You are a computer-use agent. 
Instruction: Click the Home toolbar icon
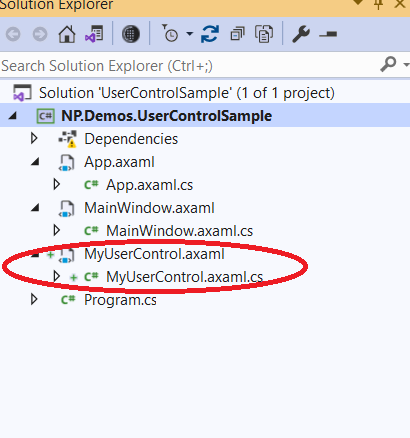67,34
